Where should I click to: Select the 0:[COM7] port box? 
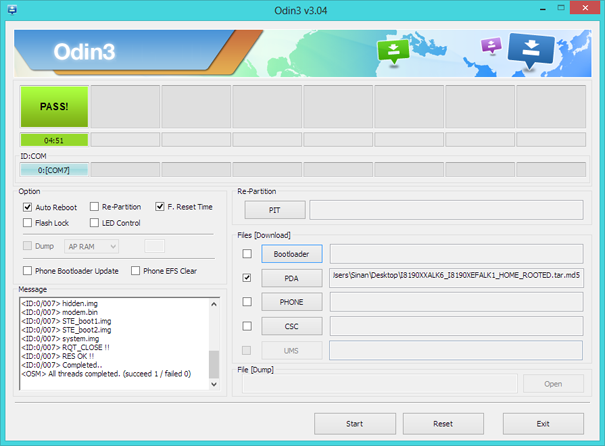pos(54,170)
